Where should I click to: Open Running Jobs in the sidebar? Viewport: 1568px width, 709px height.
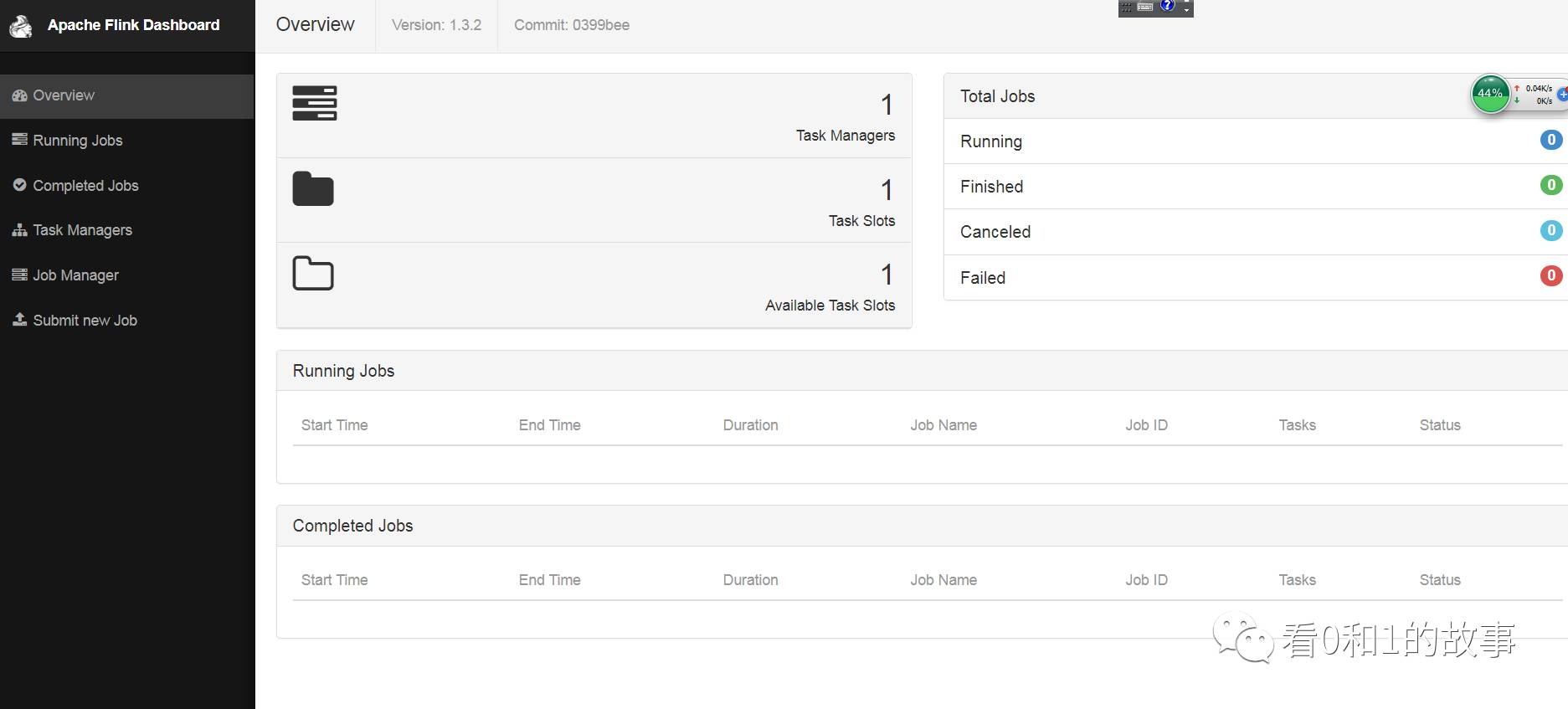pyautogui.click(x=126, y=141)
